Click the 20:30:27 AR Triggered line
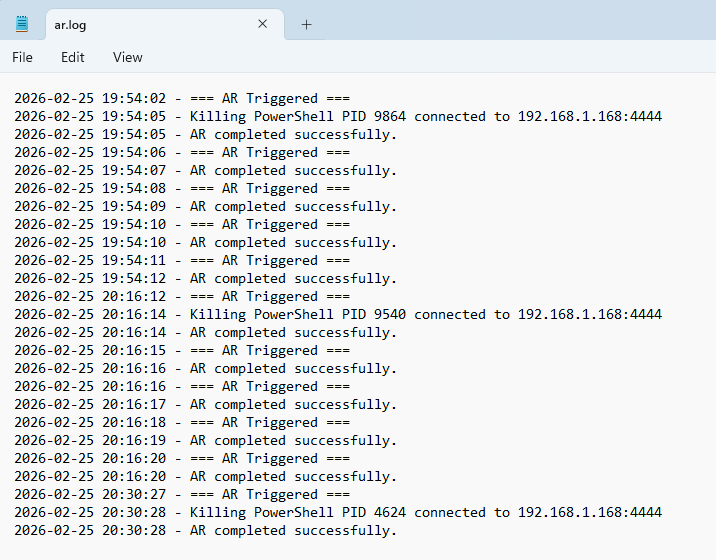This screenshot has width=716, height=560. click(x=180, y=495)
